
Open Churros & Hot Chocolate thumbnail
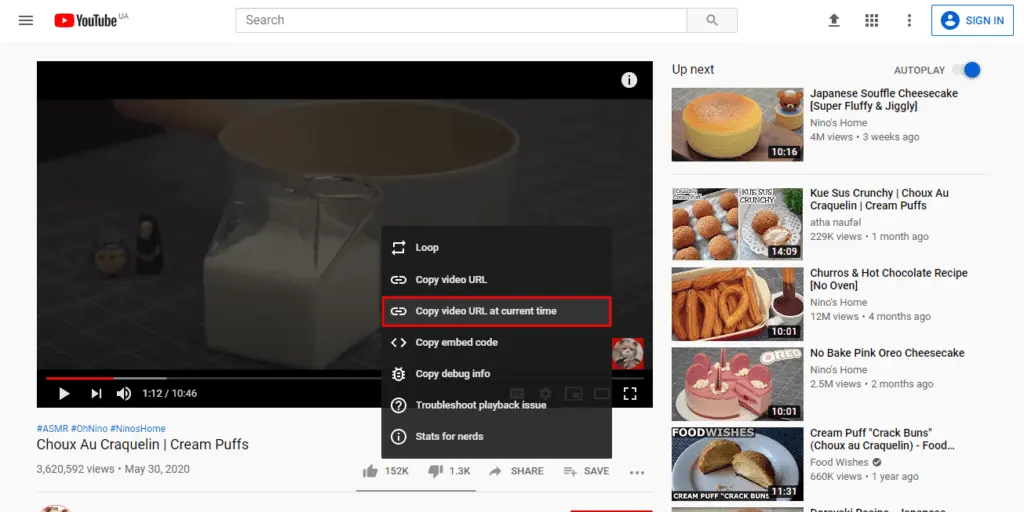click(x=737, y=304)
